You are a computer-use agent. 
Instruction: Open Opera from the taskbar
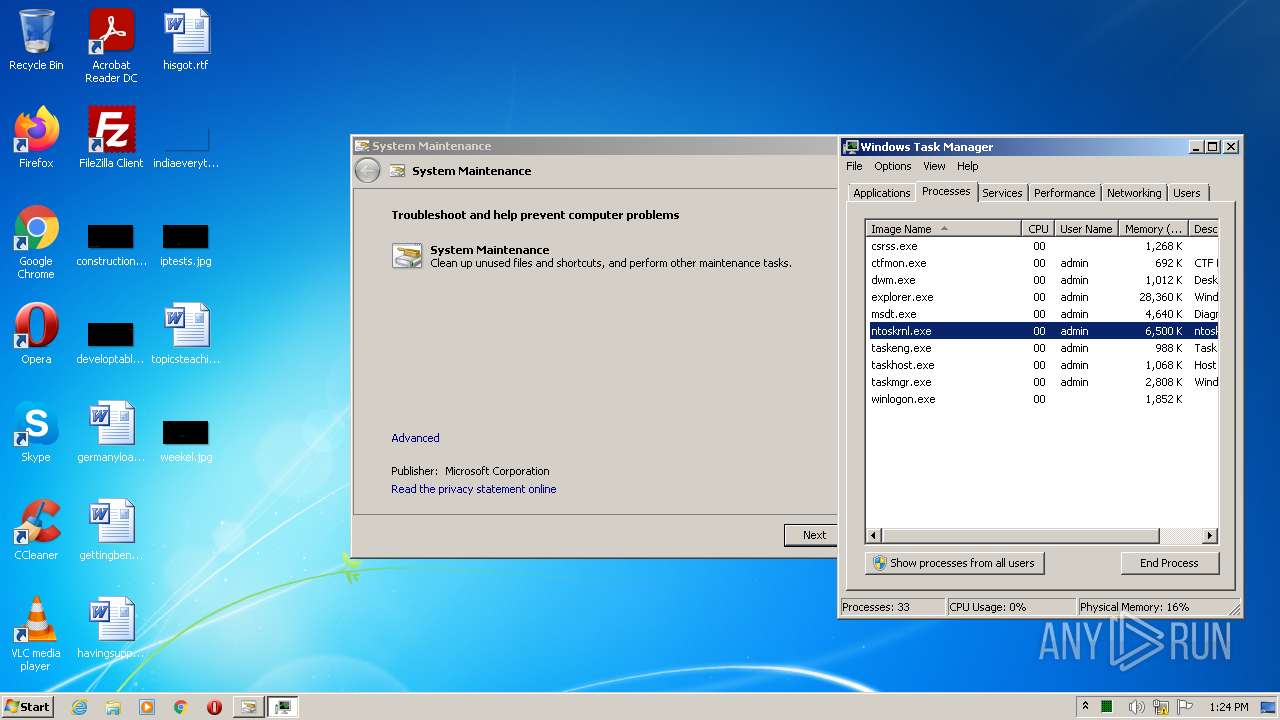tap(214, 707)
